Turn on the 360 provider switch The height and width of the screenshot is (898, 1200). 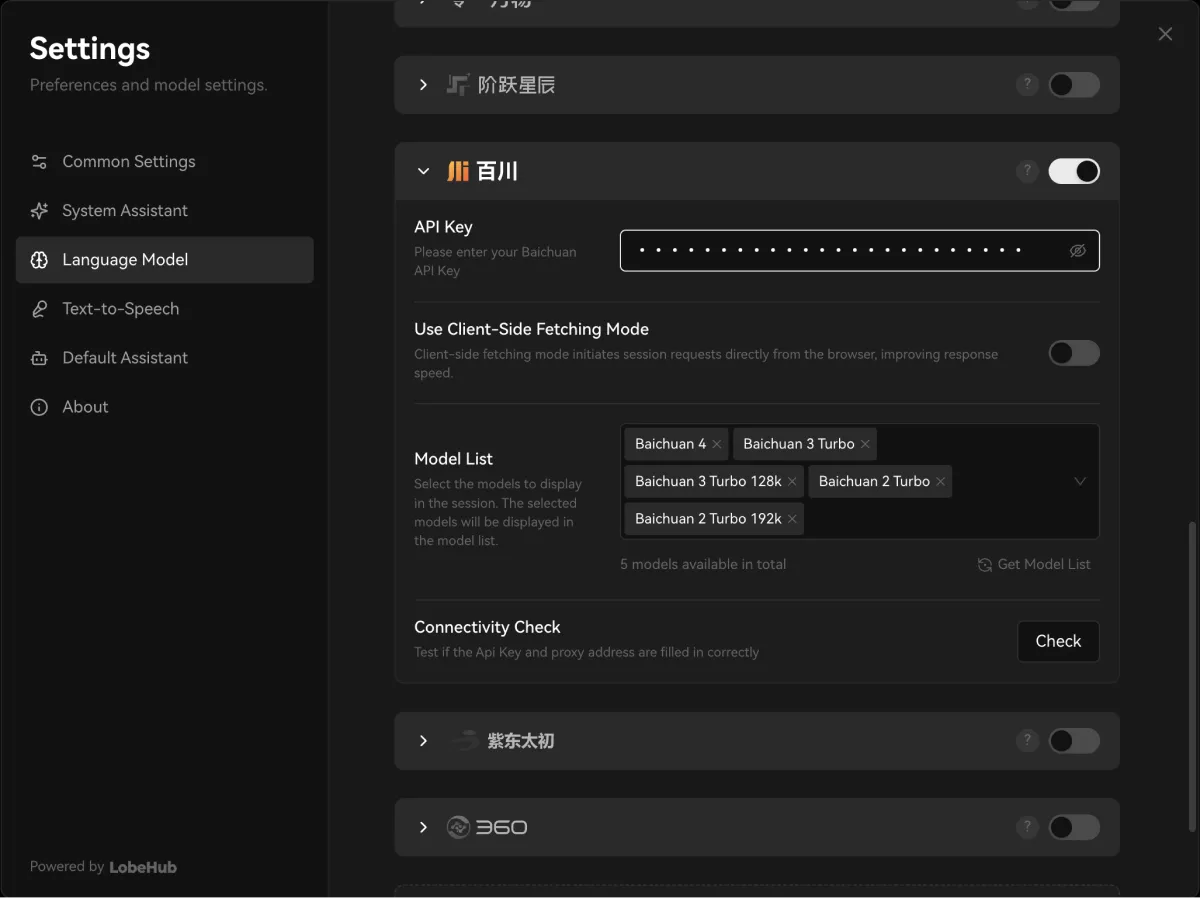[x=1073, y=827]
